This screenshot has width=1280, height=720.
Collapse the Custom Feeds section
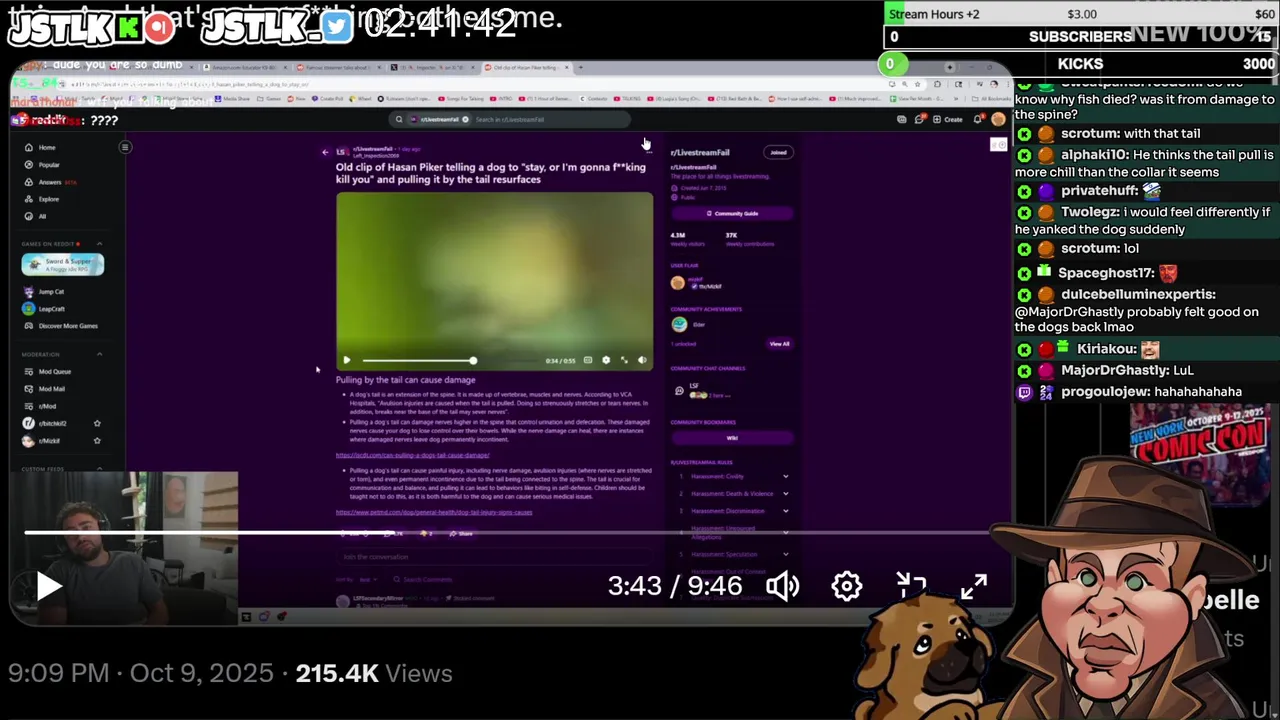99,469
